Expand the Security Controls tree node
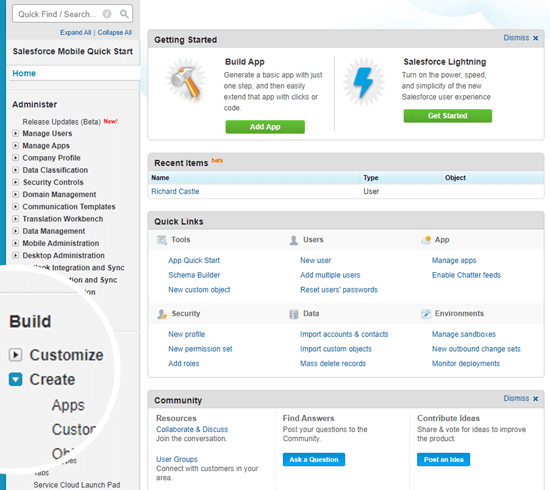The image size is (550, 490). click(15, 182)
